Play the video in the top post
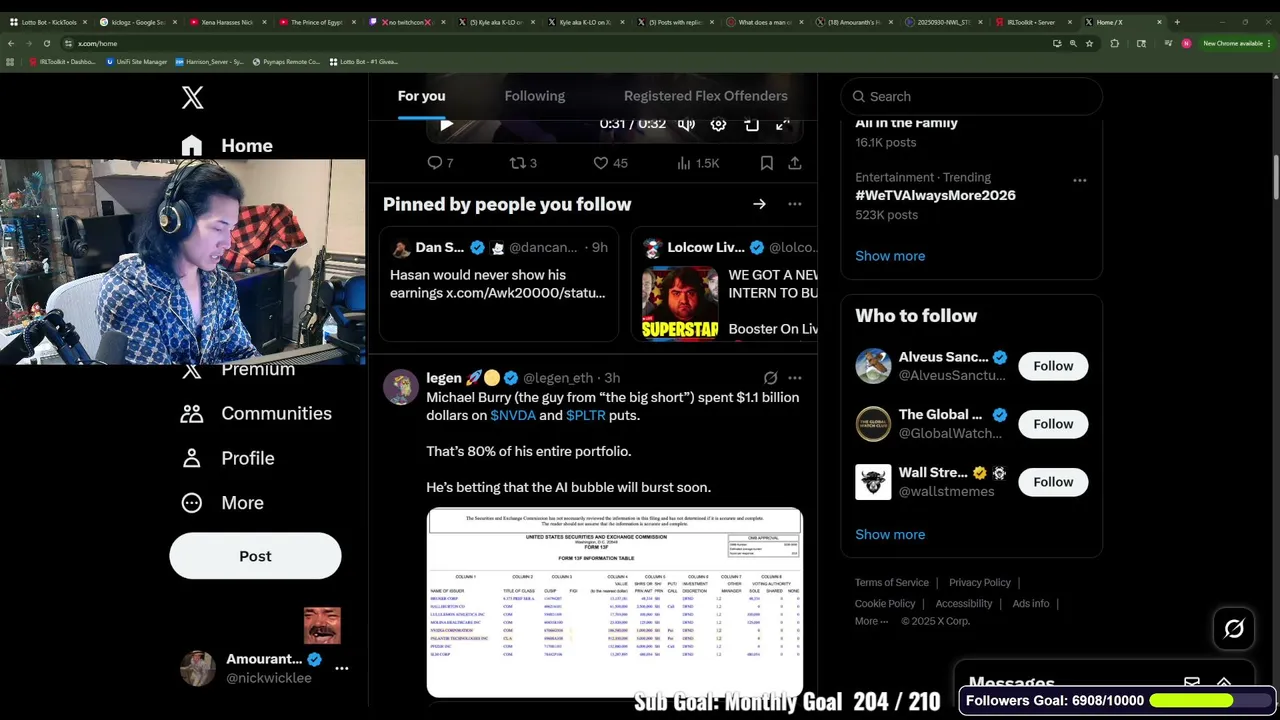1280x720 pixels. point(446,124)
